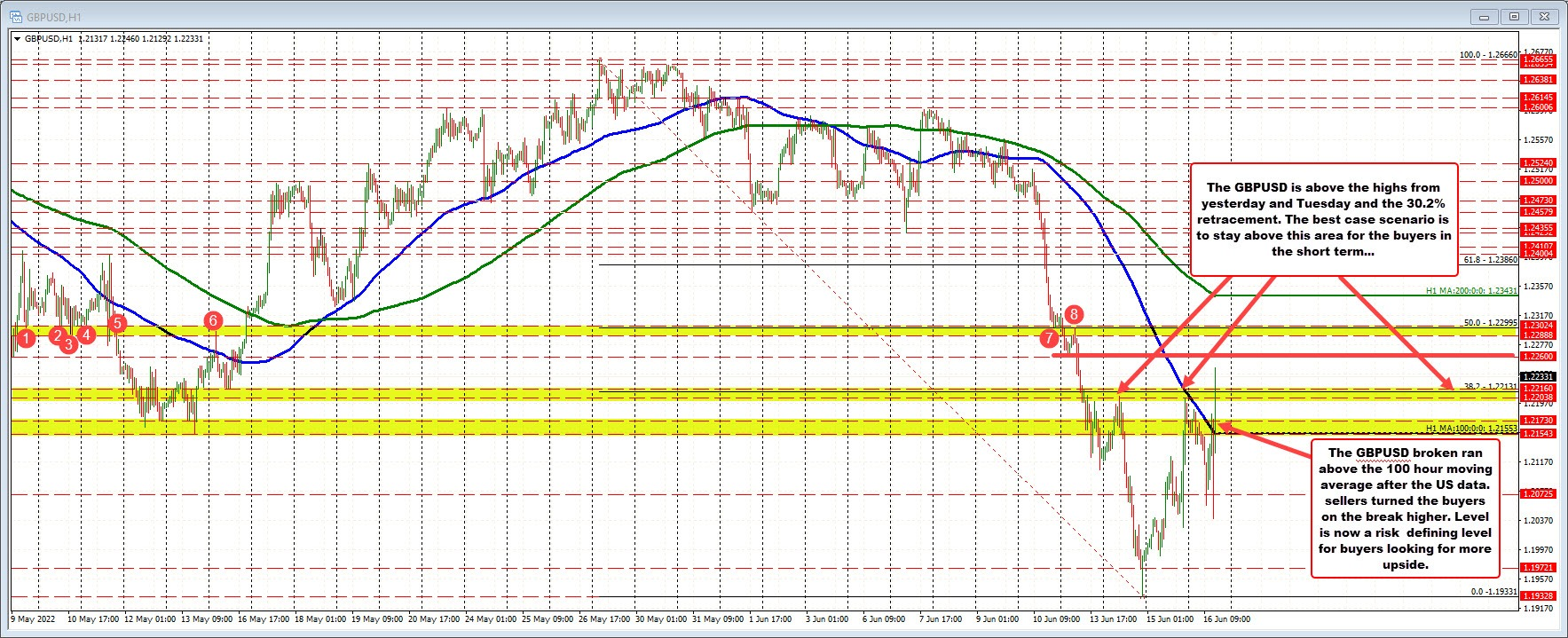Screen dimensions: 1568x638
Task: Select the H1 MA:100:0:0: 1.21553 label
Action: (1472, 428)
